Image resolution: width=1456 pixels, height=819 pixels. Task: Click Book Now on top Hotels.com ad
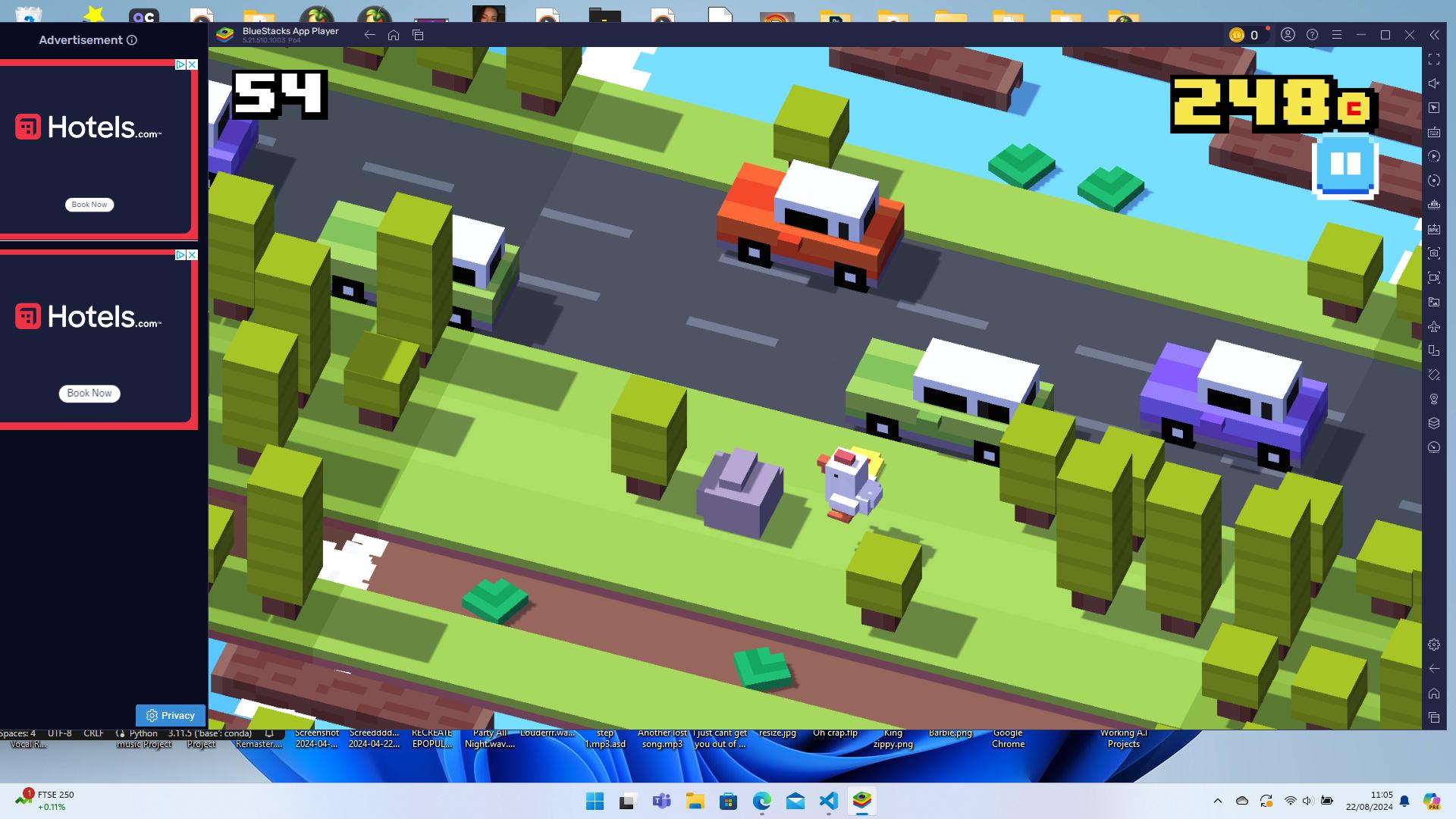pyautogui.click(x=89, y=205)
